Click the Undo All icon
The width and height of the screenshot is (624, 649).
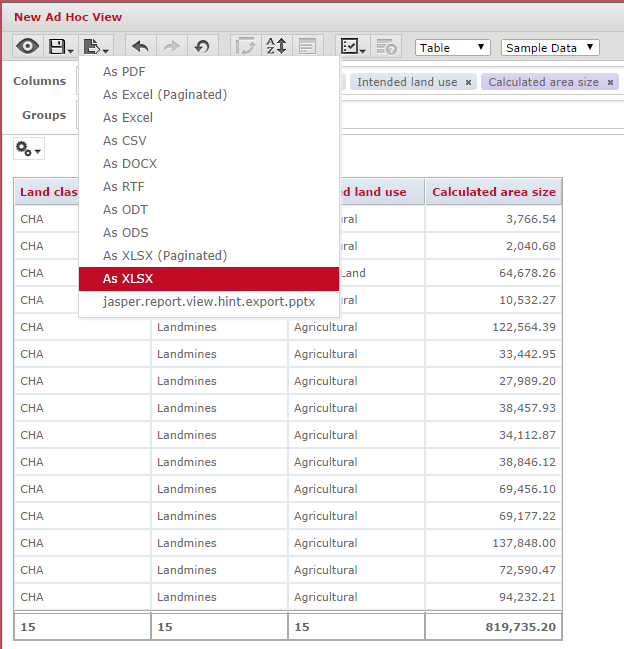pos(201,47)
